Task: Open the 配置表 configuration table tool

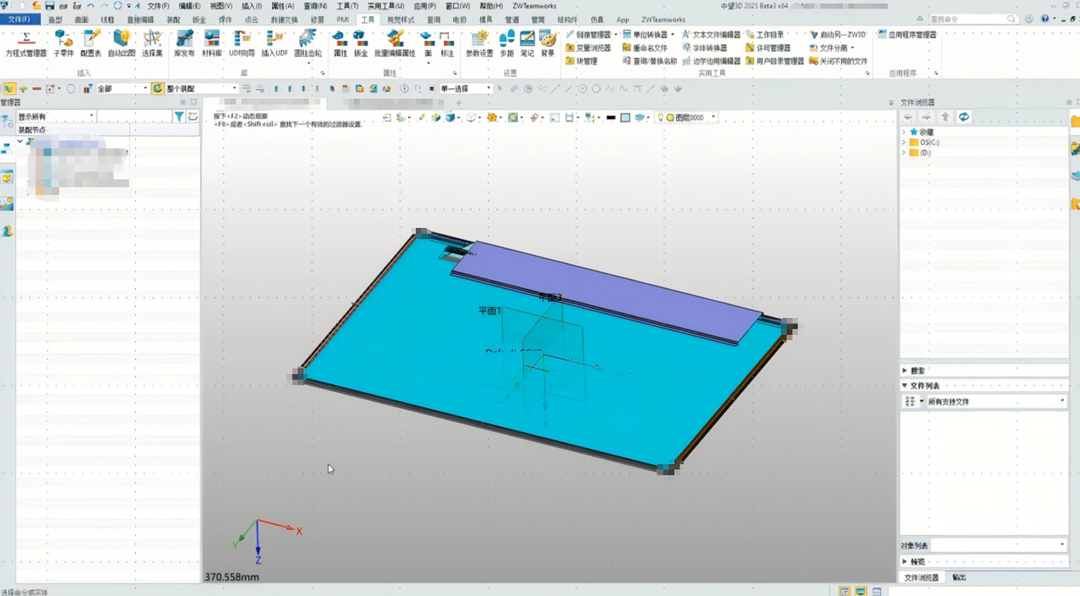Action: 91,42
